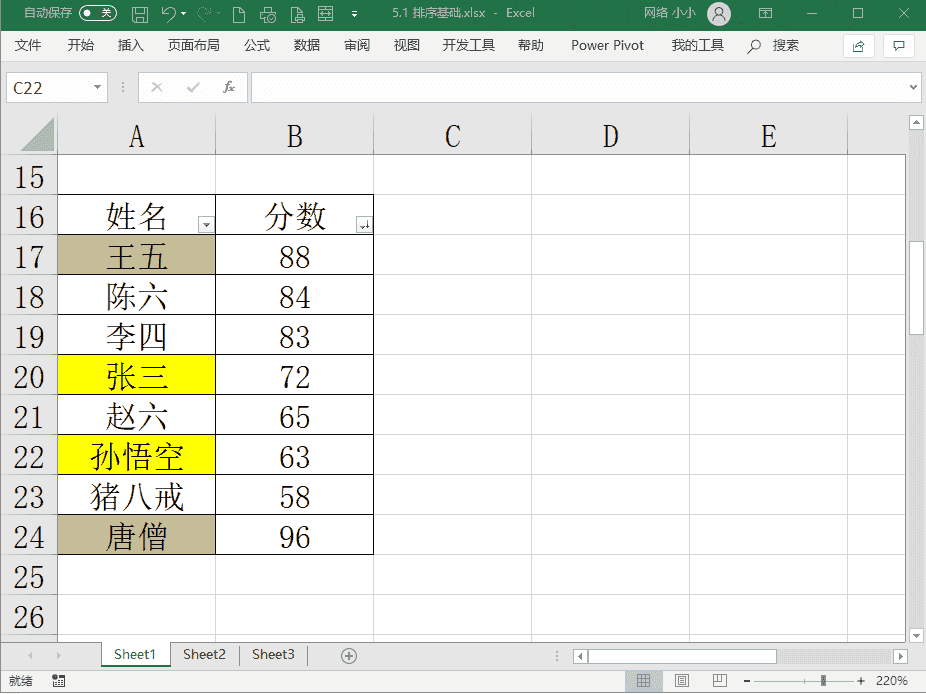Switch to Page Break Preview icon
This screenshot has height=694, width=926.
[x=719, y=680]
